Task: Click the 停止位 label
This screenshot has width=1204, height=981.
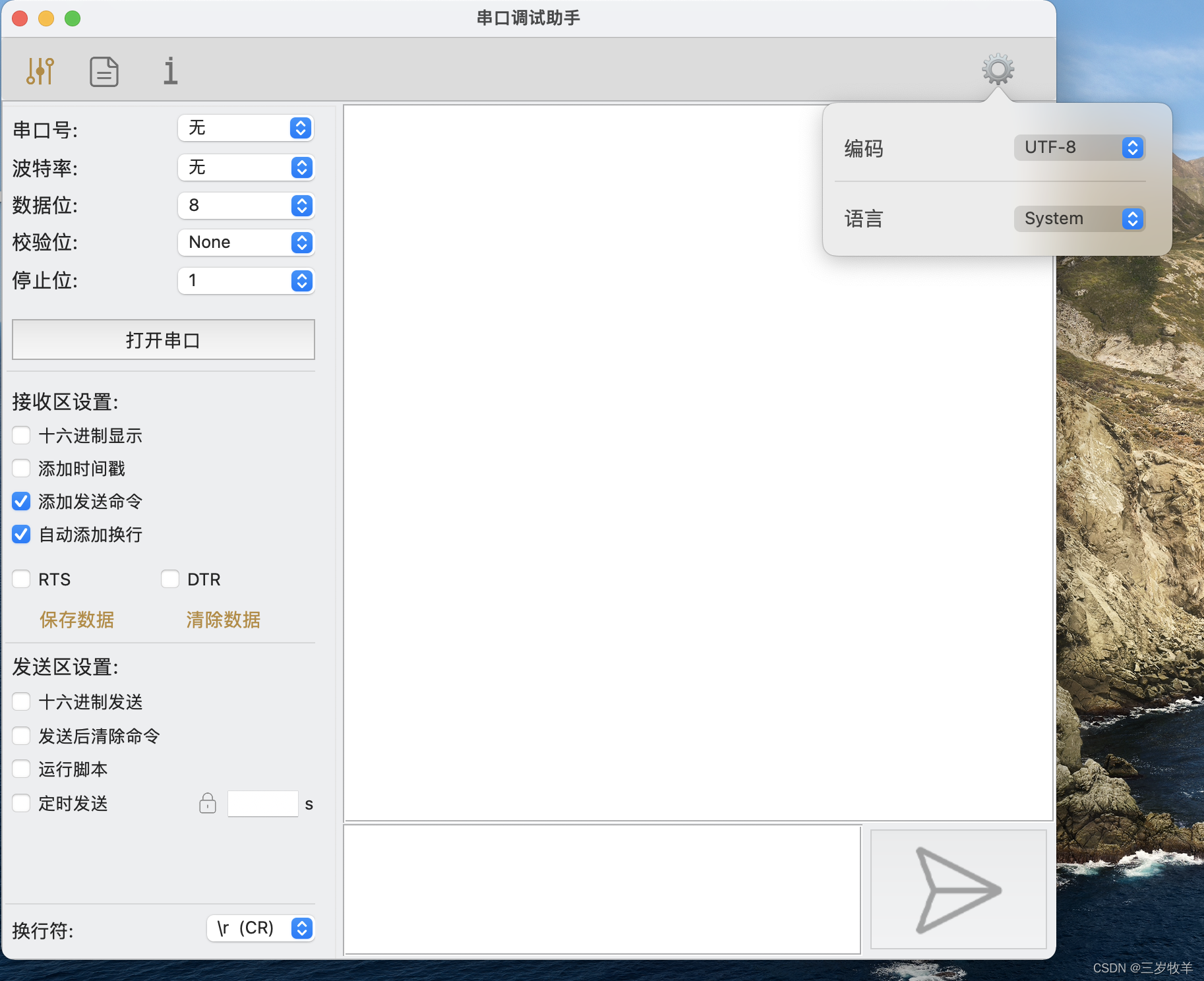Action: click(45, 280)
